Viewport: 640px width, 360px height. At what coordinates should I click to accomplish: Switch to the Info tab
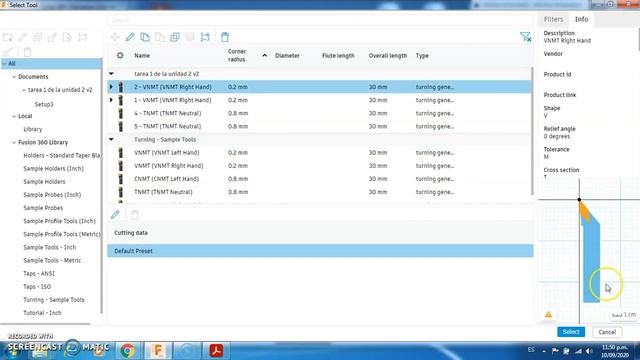(x=581, y=19)
